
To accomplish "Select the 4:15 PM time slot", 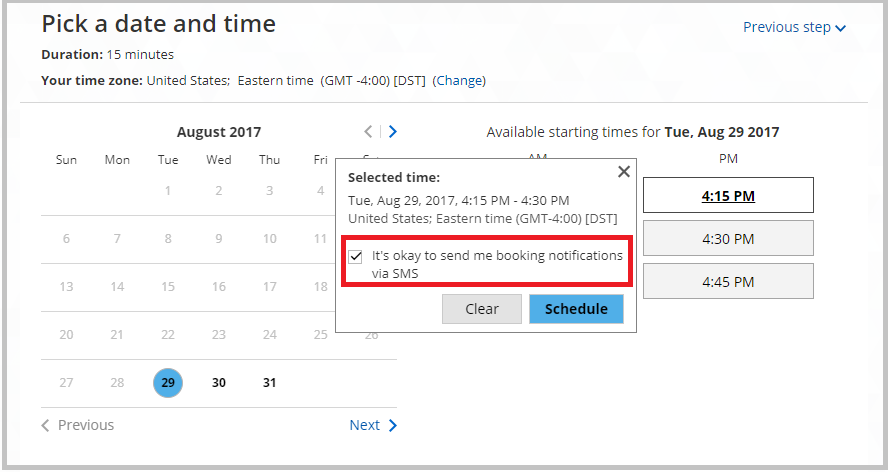I will coord(728,196).
